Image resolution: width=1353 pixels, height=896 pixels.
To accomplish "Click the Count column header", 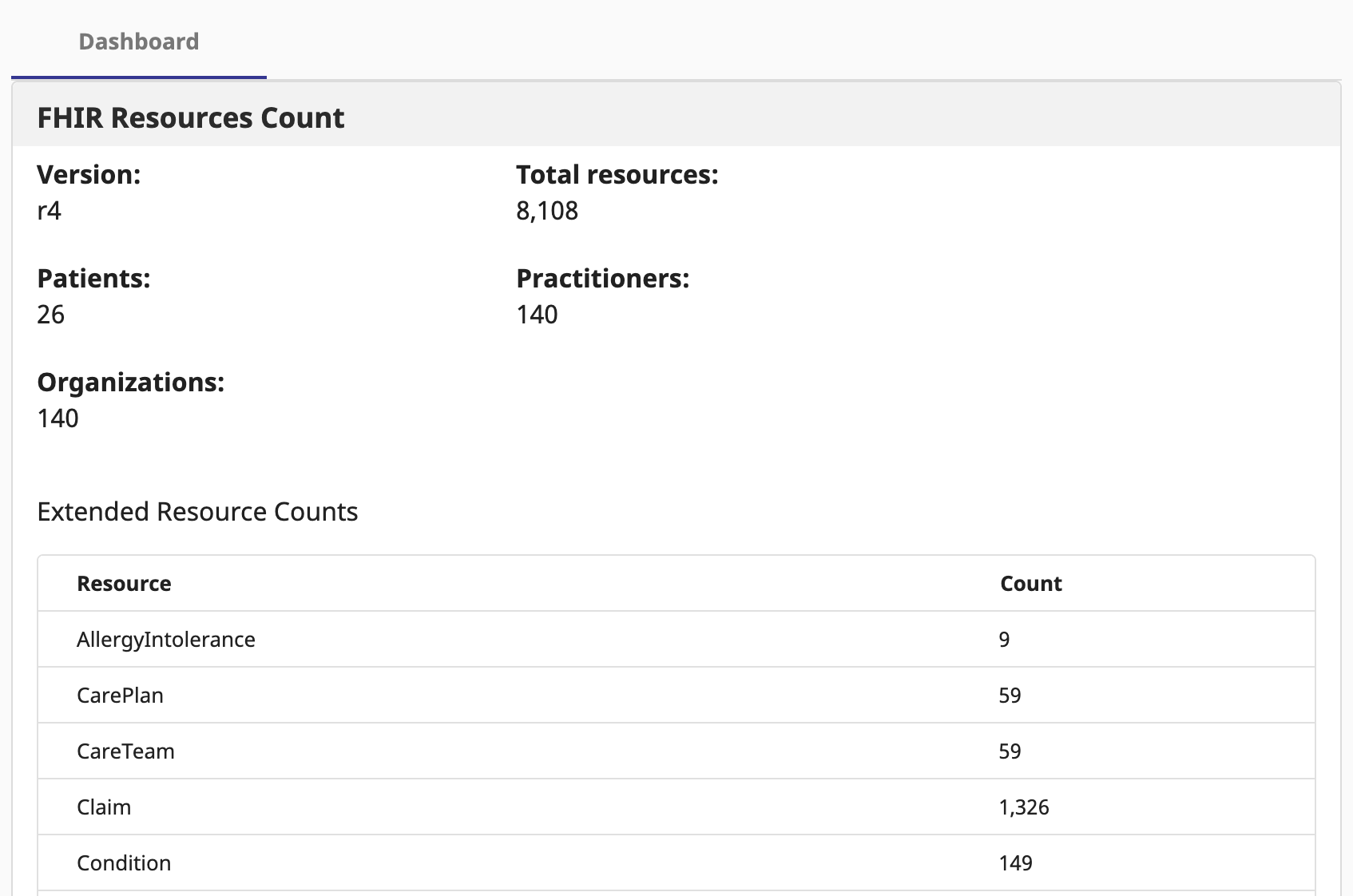I will [x=1030, y=584].
